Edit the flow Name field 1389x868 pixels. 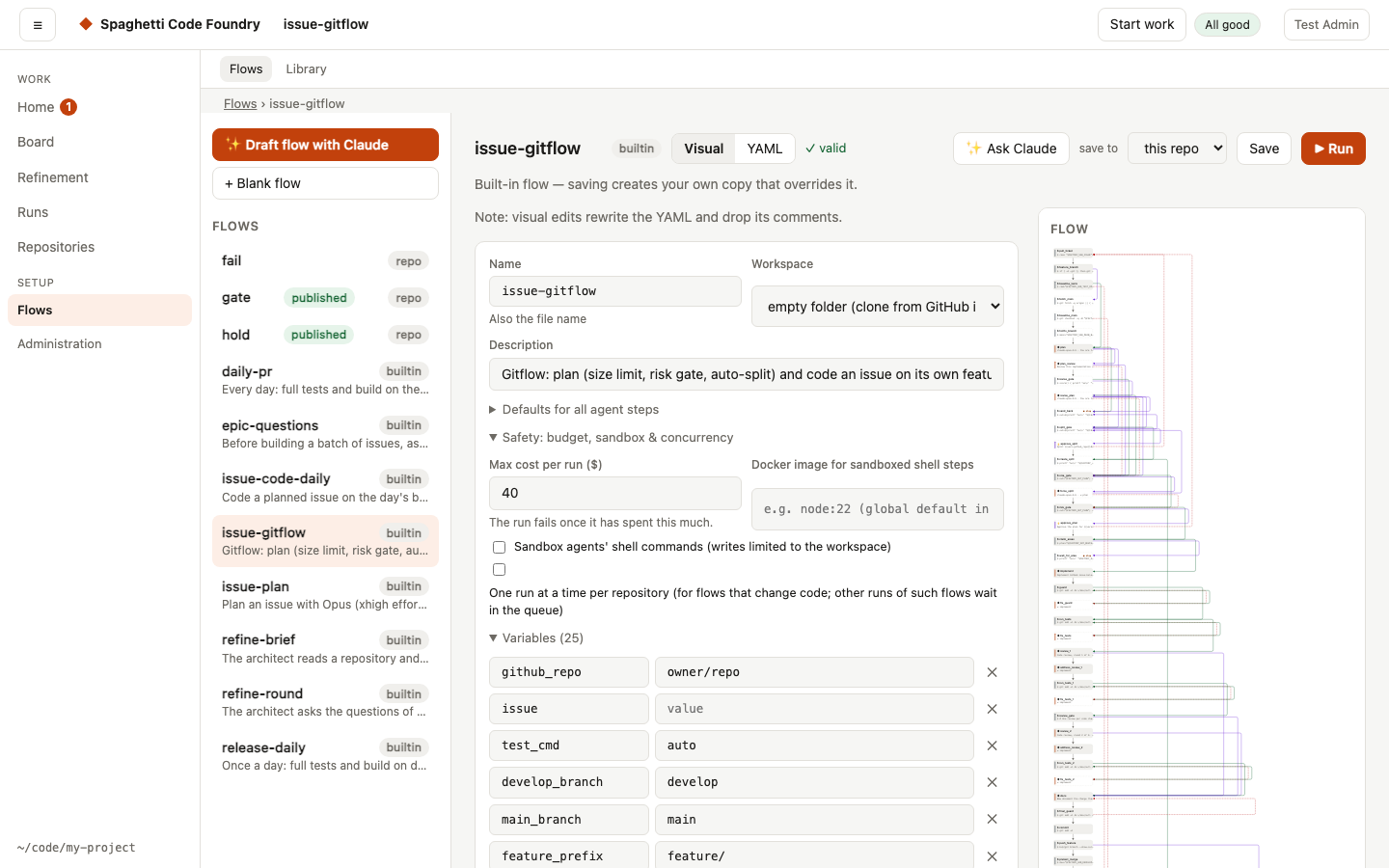click(615, 291)
